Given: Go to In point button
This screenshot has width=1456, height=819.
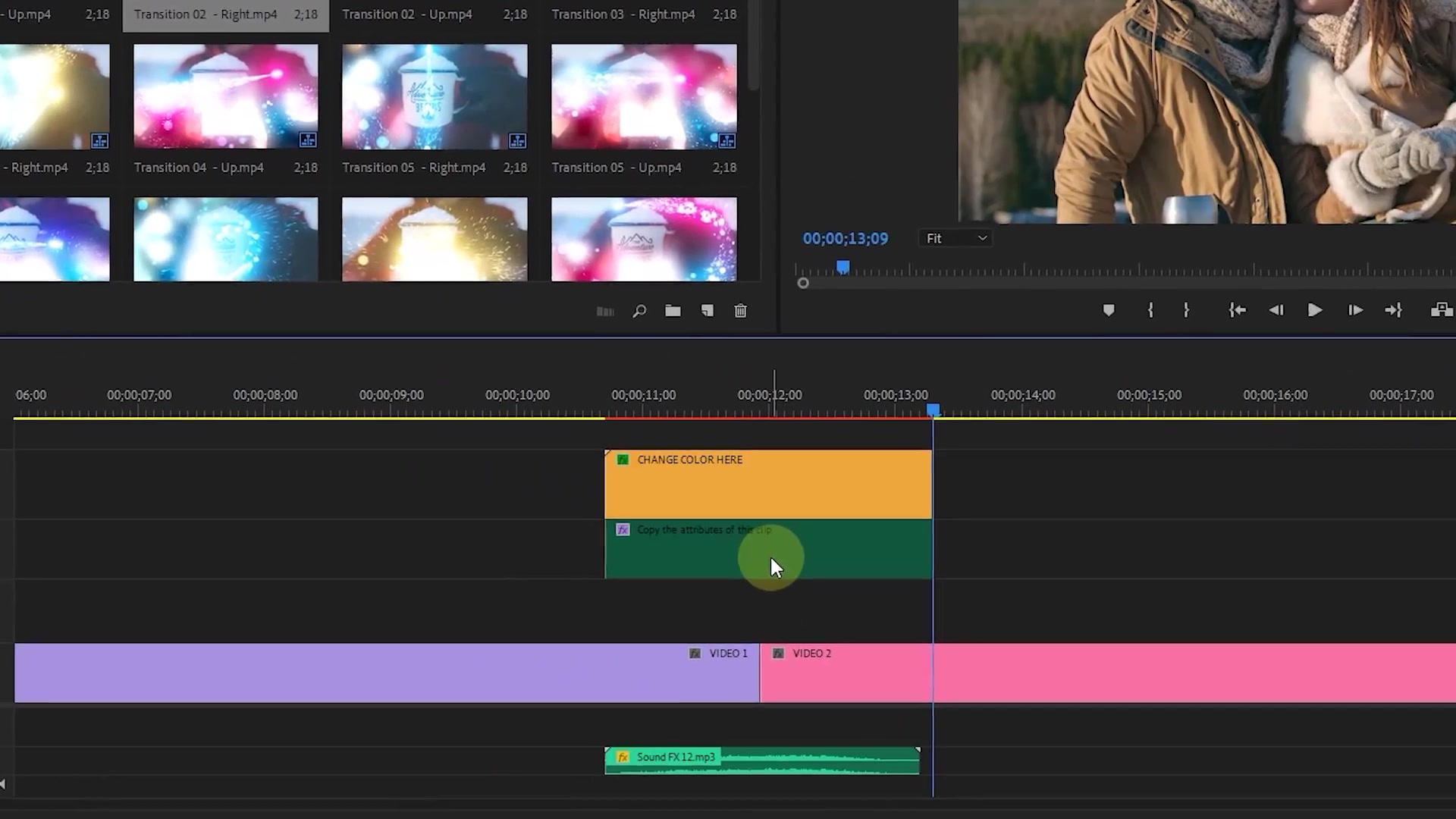Looking at the screenshot, I should click(1238, 310).
